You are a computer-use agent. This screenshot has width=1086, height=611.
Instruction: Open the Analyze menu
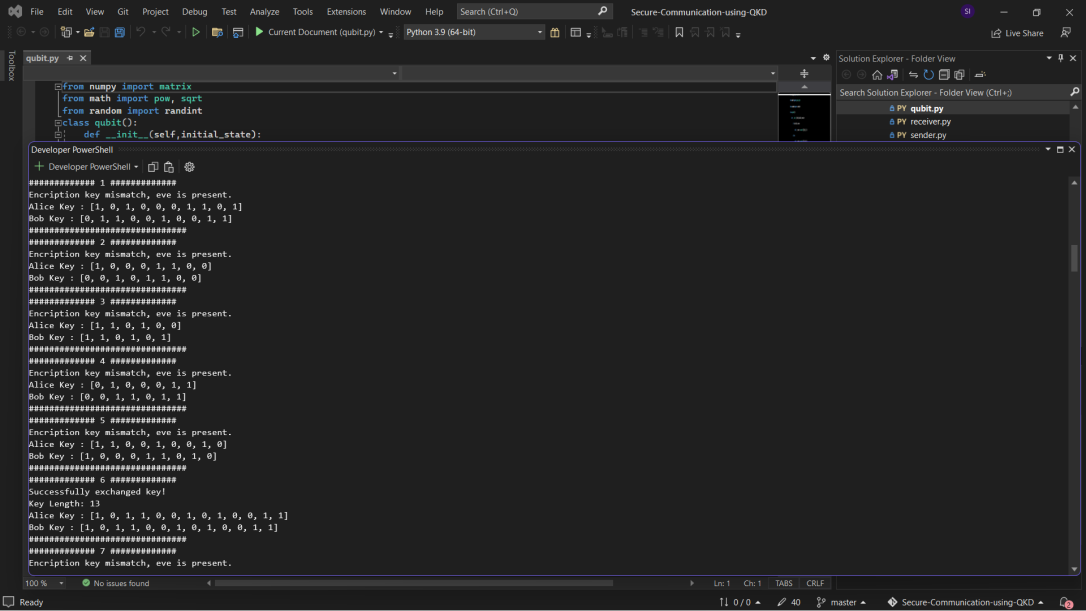(265, 12)
